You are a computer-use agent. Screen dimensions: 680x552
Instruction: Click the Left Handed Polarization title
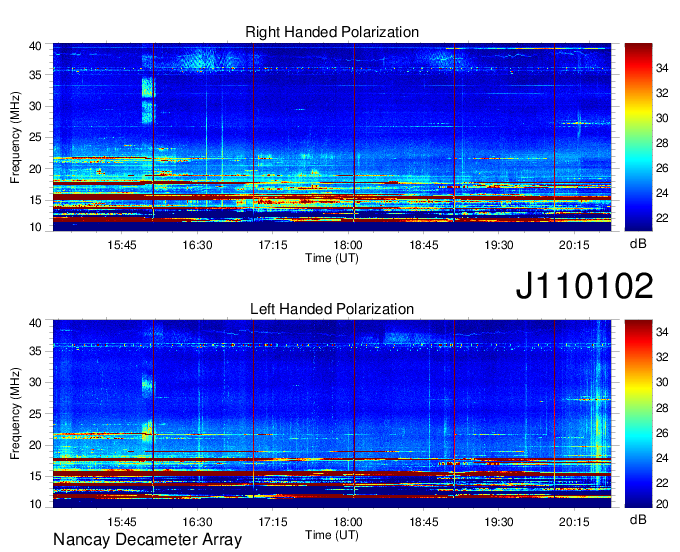click(x=332, y=309)
